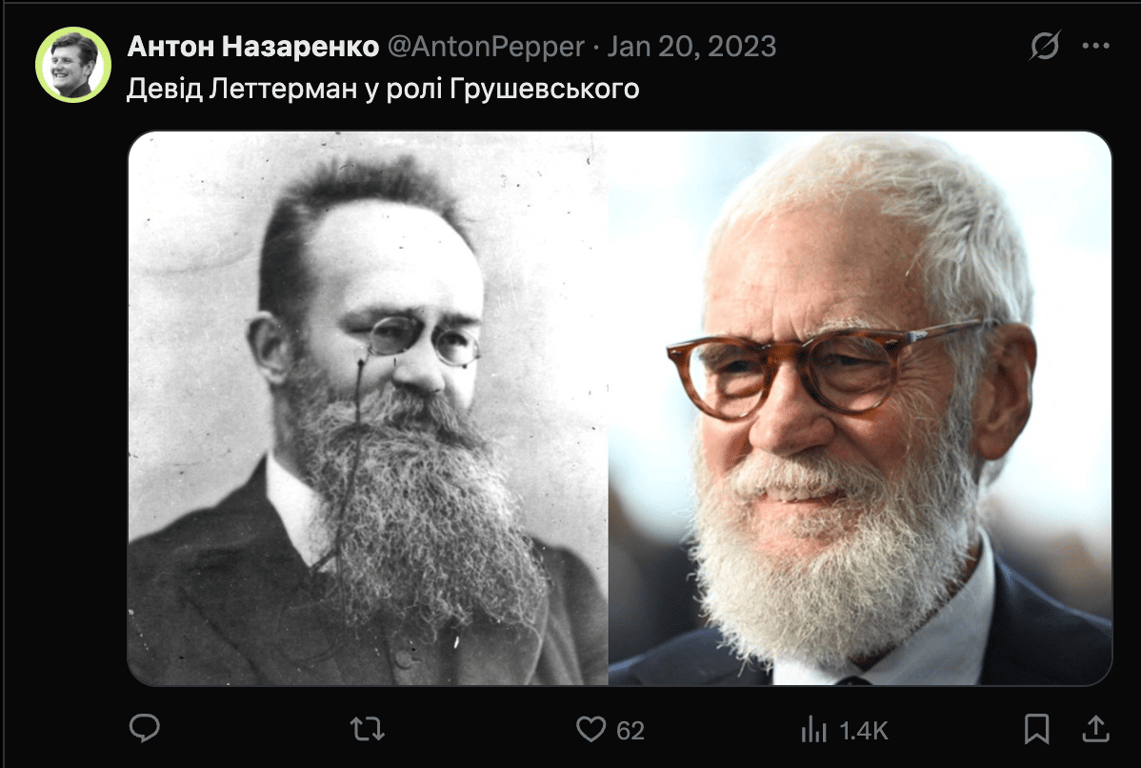Open the color photo of the man with glasses
Image resolution: width=1141 pixels, height=768 pixels.
[x=860, y=408]
